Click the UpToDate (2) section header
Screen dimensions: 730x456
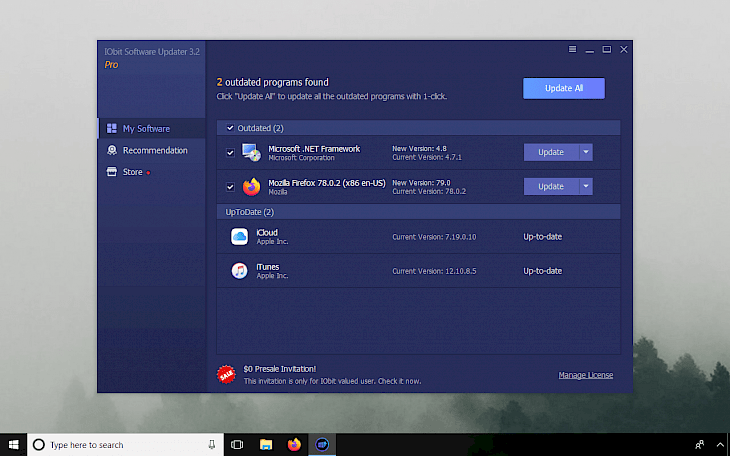pos(419,212)
